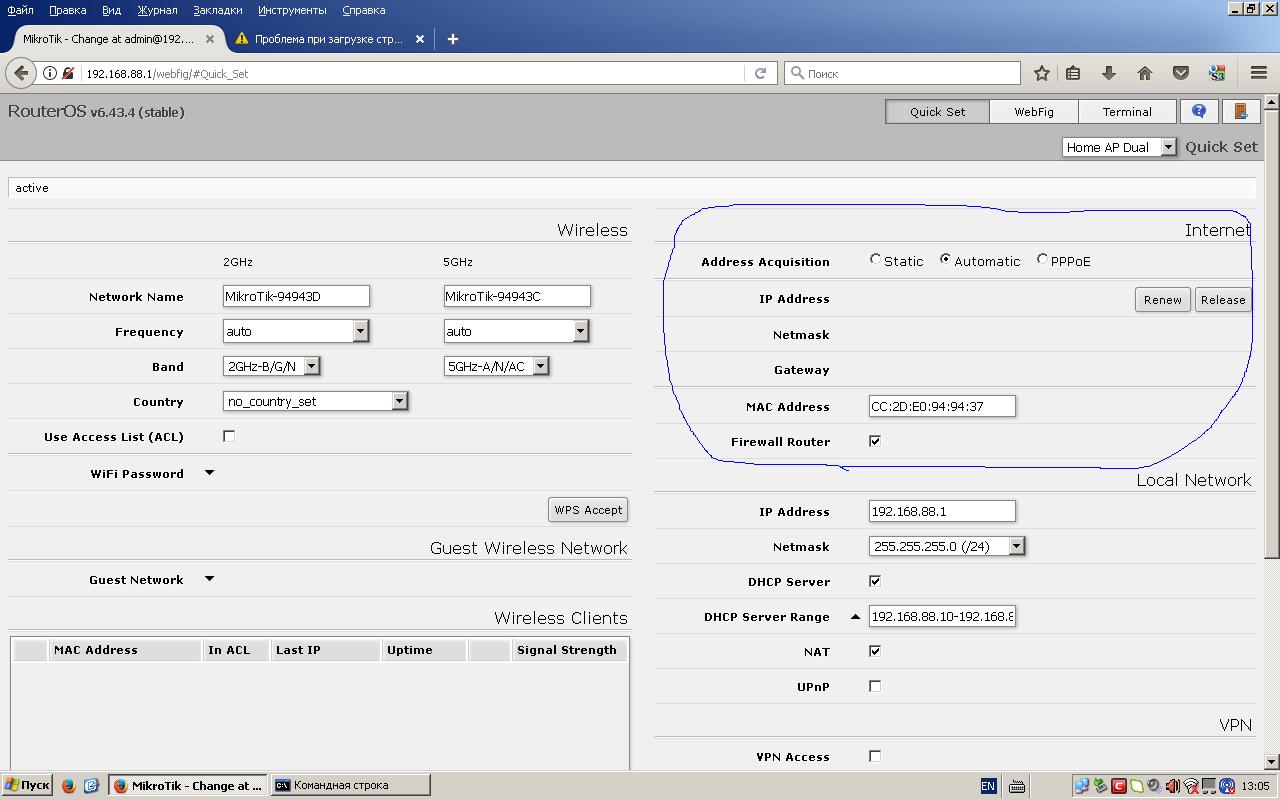Click the wireless disconnected tray icon
1280x800 pixels.
pos(1190,786)
